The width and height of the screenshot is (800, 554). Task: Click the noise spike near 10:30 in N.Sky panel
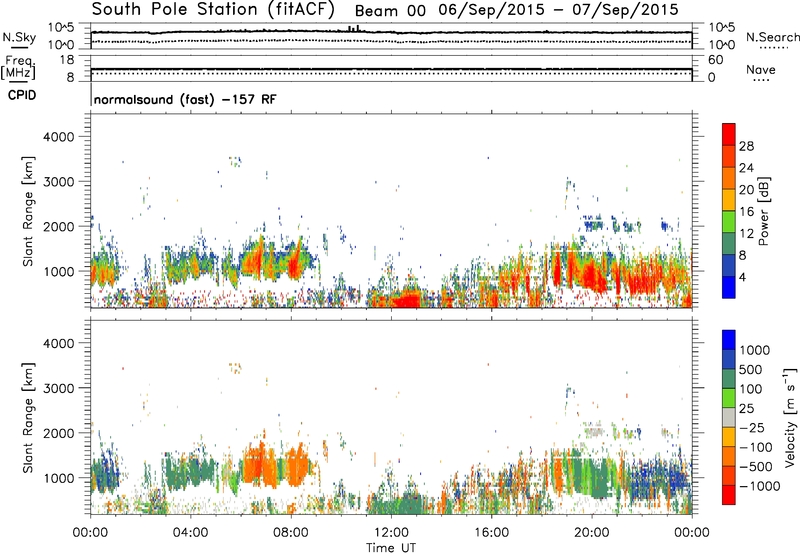354,28
